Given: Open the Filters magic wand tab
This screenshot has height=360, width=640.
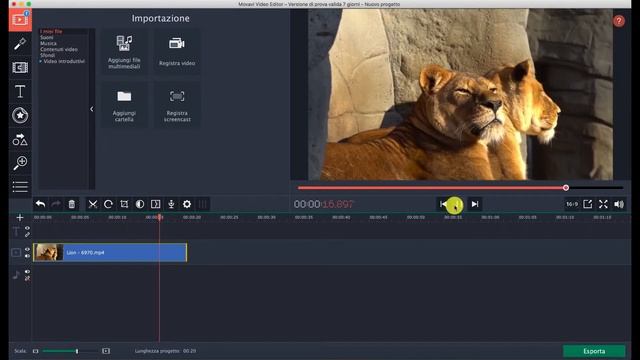Looking at the screenshot, I should [x=20, y=44].
